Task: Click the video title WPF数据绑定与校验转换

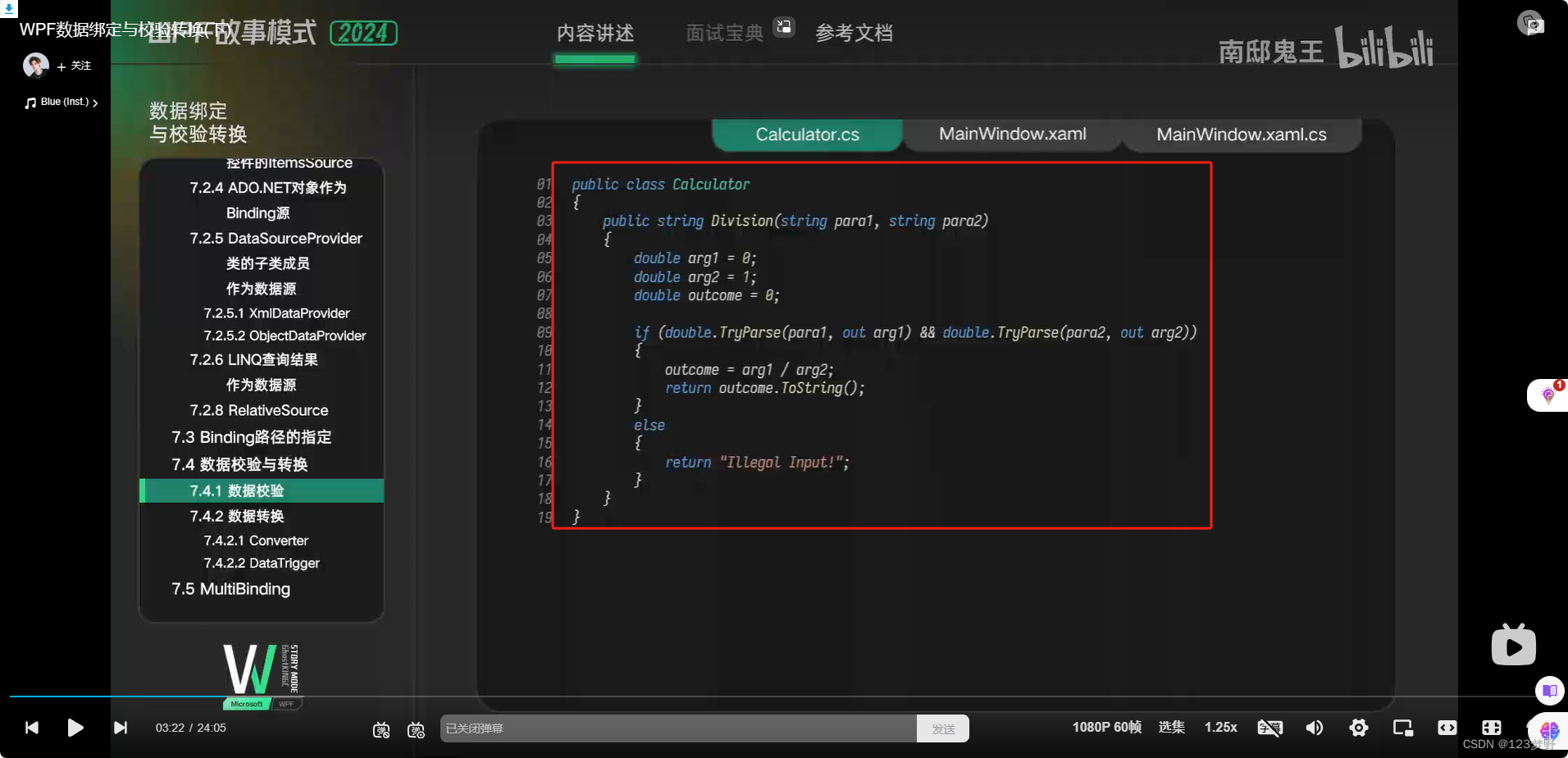Action: pos(125,30)
